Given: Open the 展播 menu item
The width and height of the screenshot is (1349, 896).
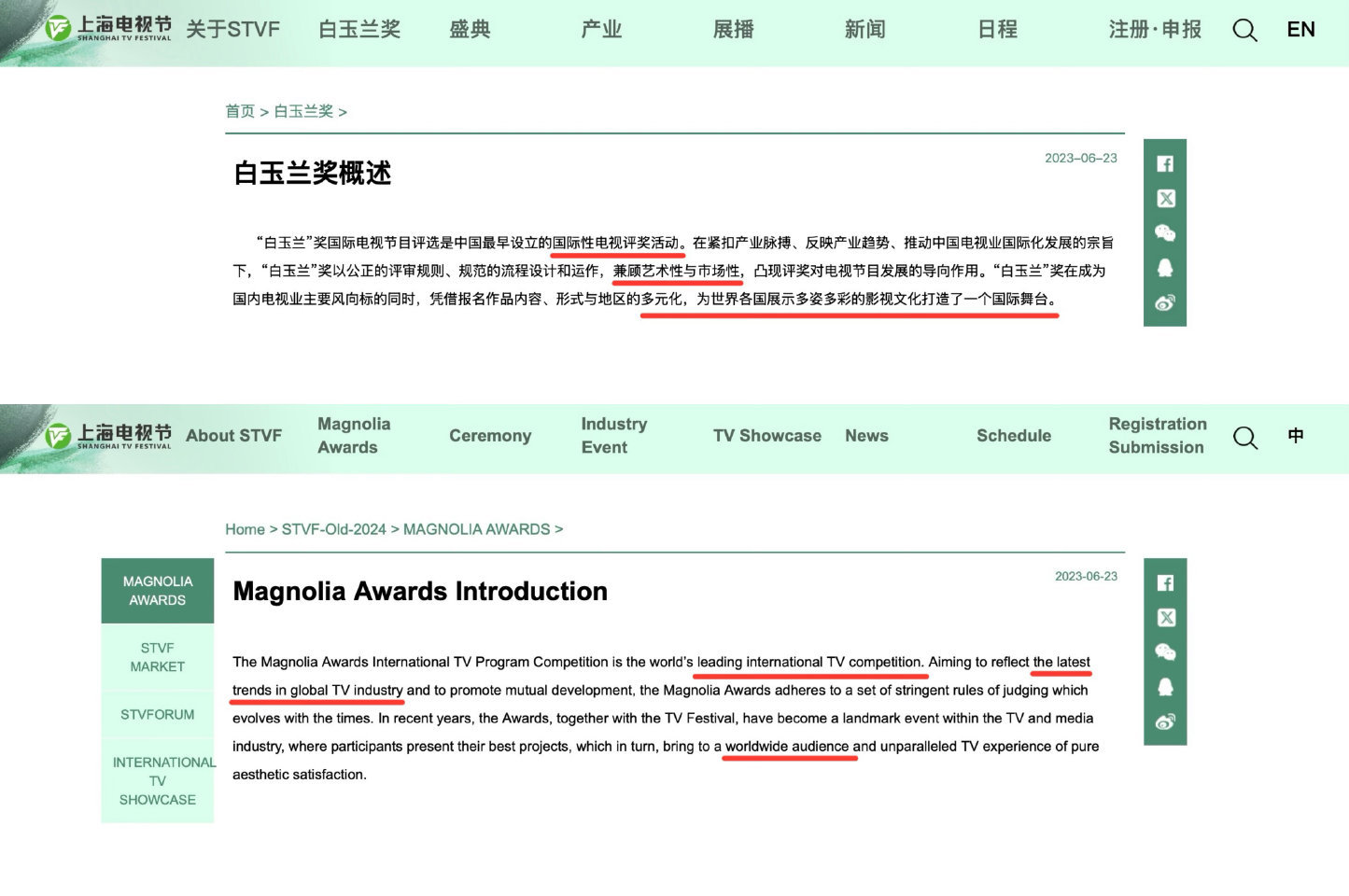Looking at the screenshot, I should pyautogui.click(x=734, y=30).
